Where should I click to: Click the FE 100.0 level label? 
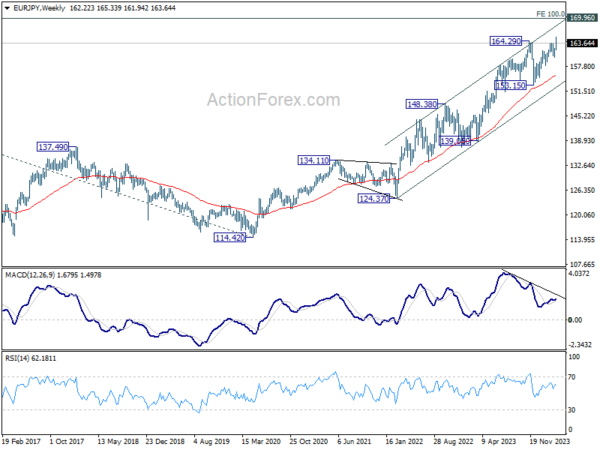click(x=550, y=14)
